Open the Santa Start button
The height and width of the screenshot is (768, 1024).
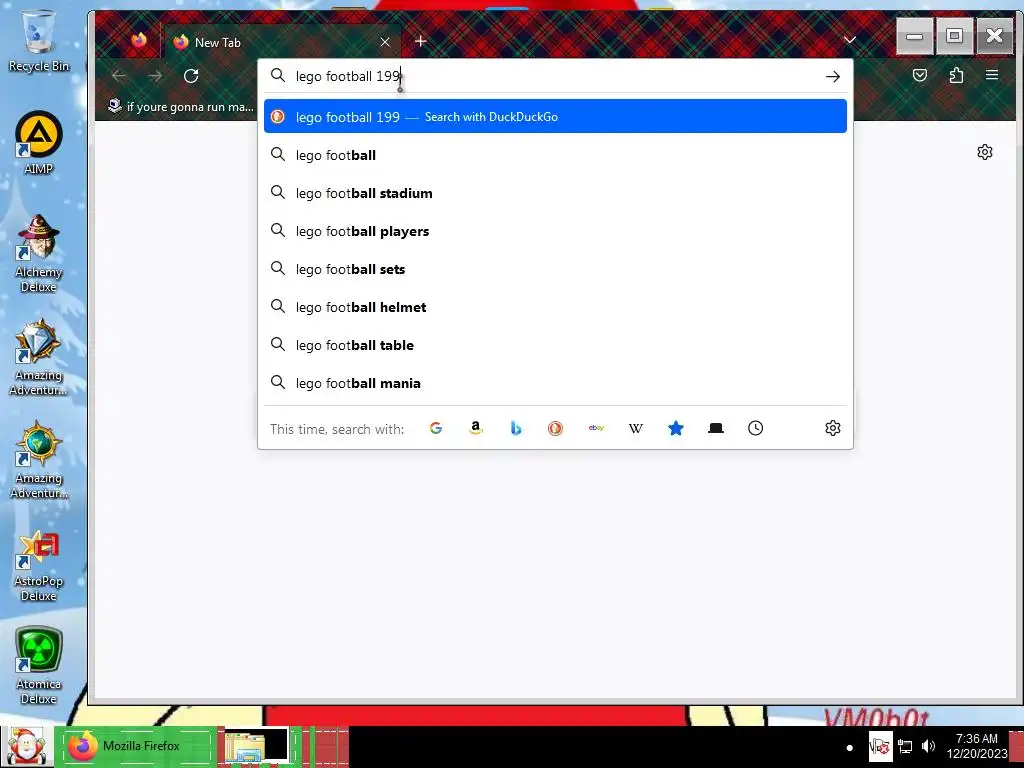tap(26, 746)
